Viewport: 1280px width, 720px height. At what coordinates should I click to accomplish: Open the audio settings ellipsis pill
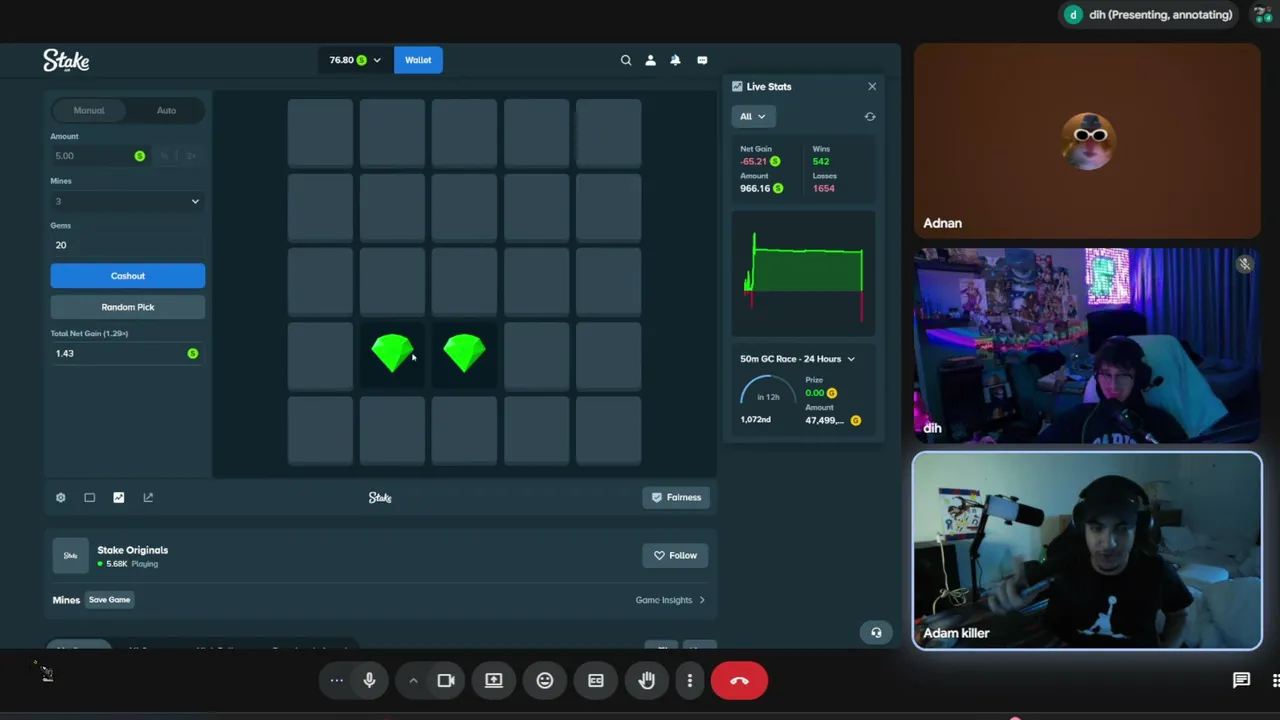[336, 681]
